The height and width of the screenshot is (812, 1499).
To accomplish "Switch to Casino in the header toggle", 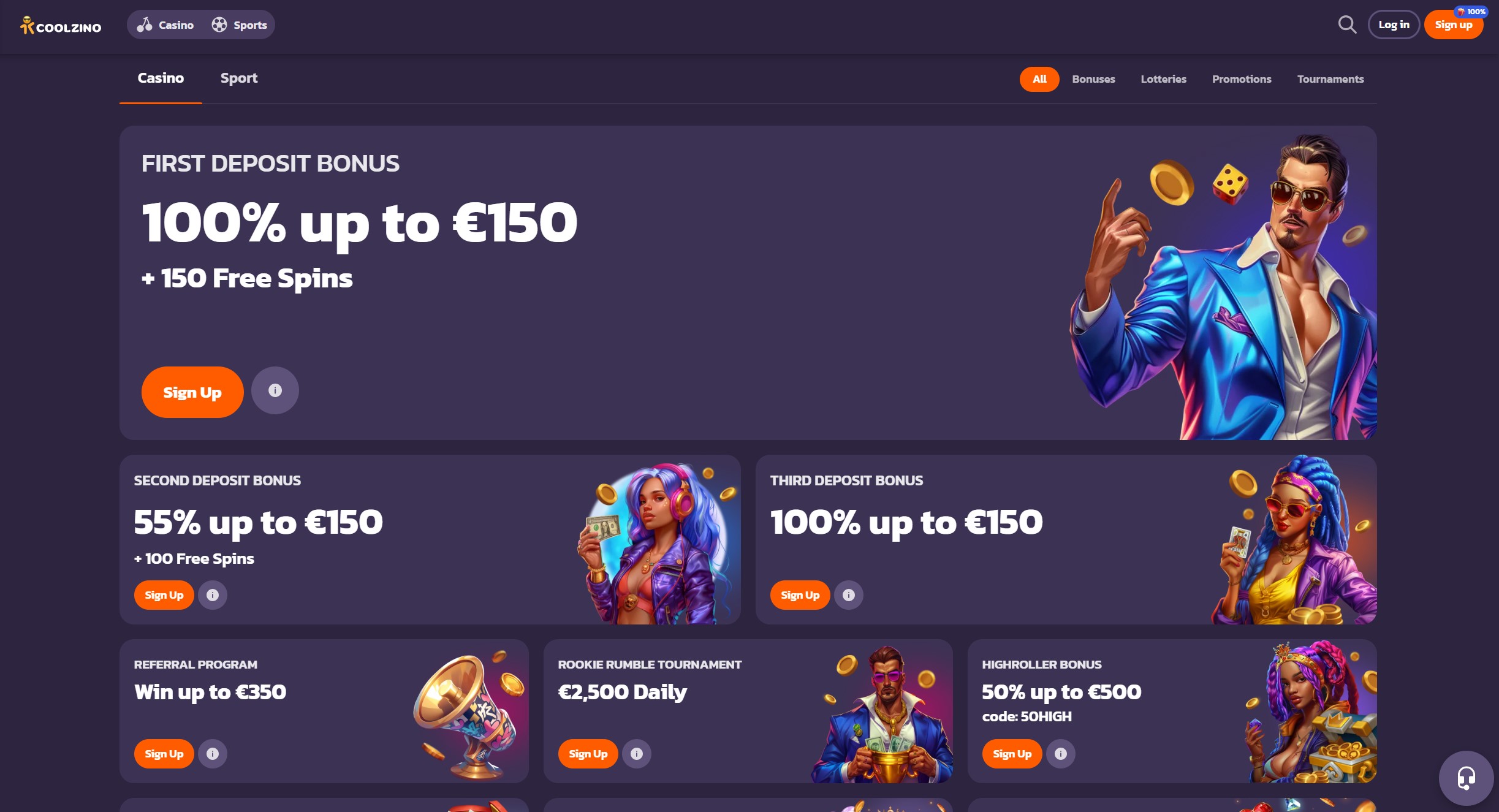I will pyautogui.click(x=165, y=25).
